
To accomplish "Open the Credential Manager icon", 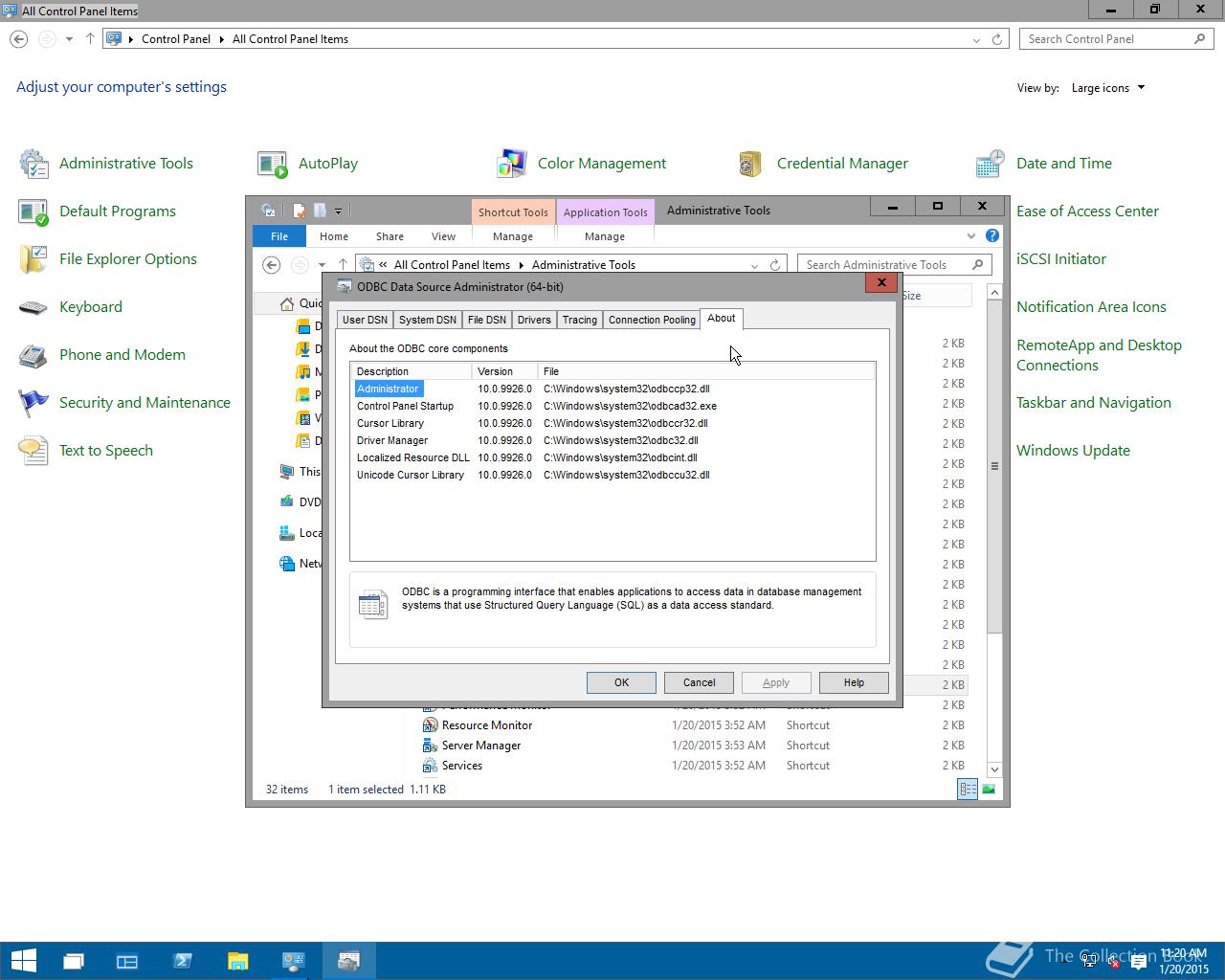I will [x=751, y=164].
